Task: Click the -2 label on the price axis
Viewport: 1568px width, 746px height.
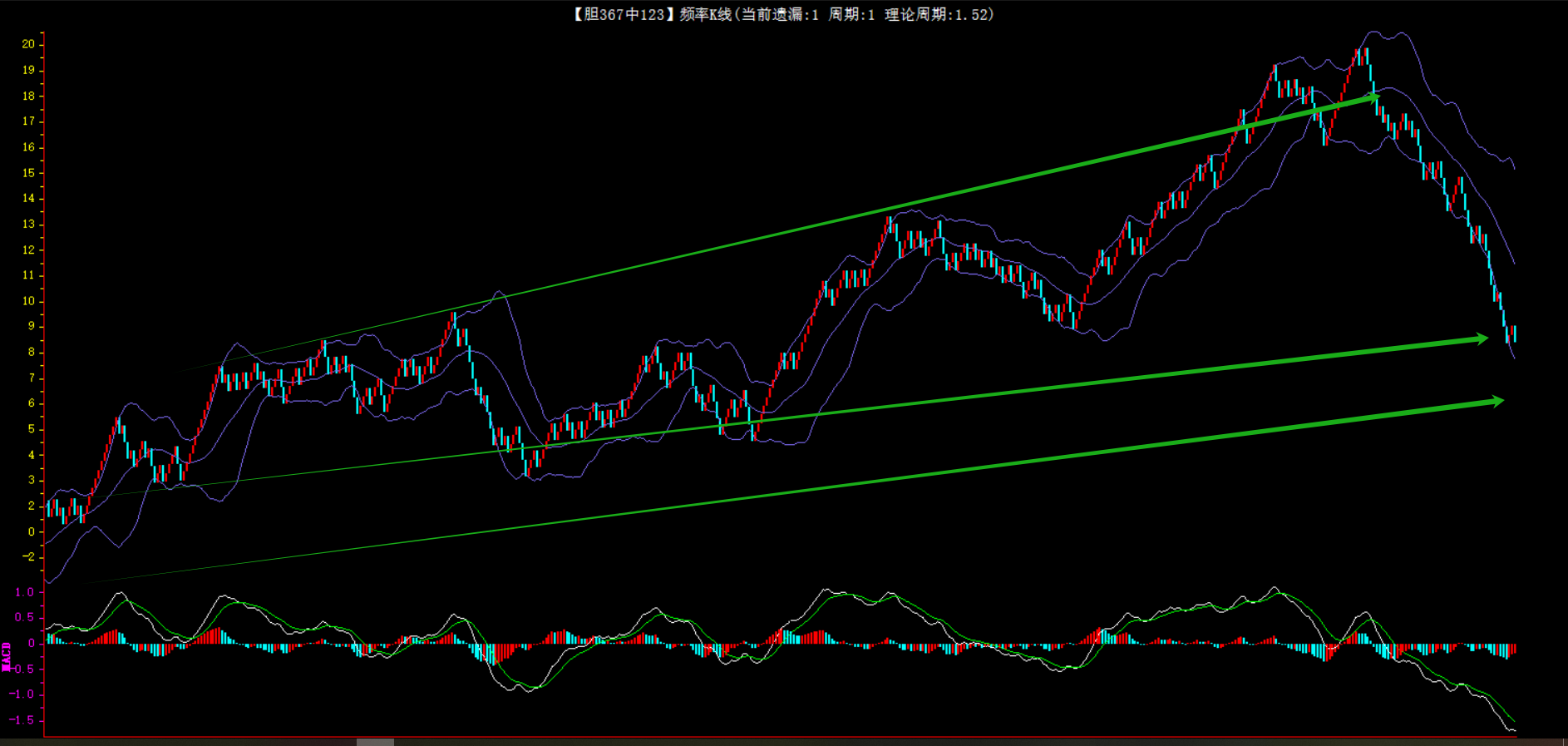Action: point(28,557)
